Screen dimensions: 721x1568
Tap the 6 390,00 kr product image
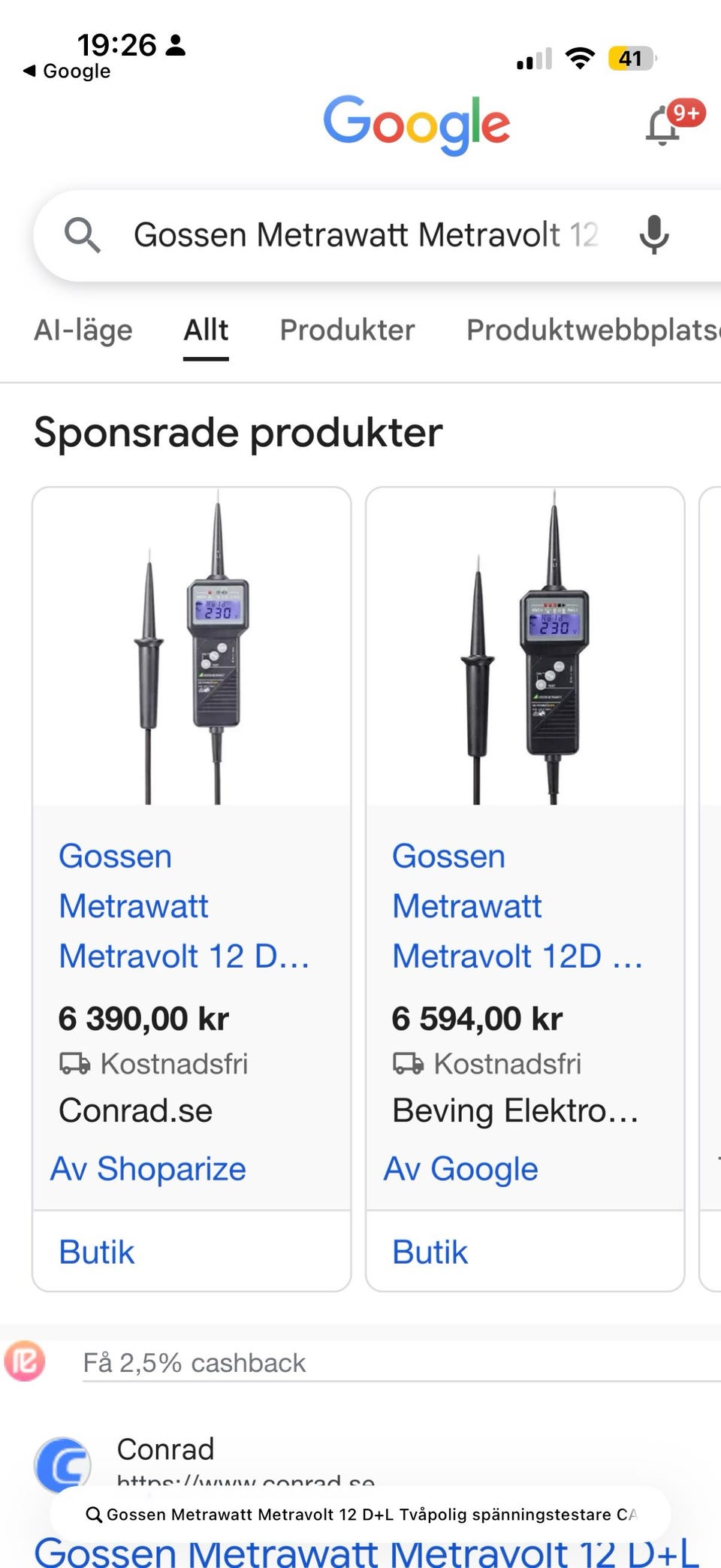coord(192,648)
